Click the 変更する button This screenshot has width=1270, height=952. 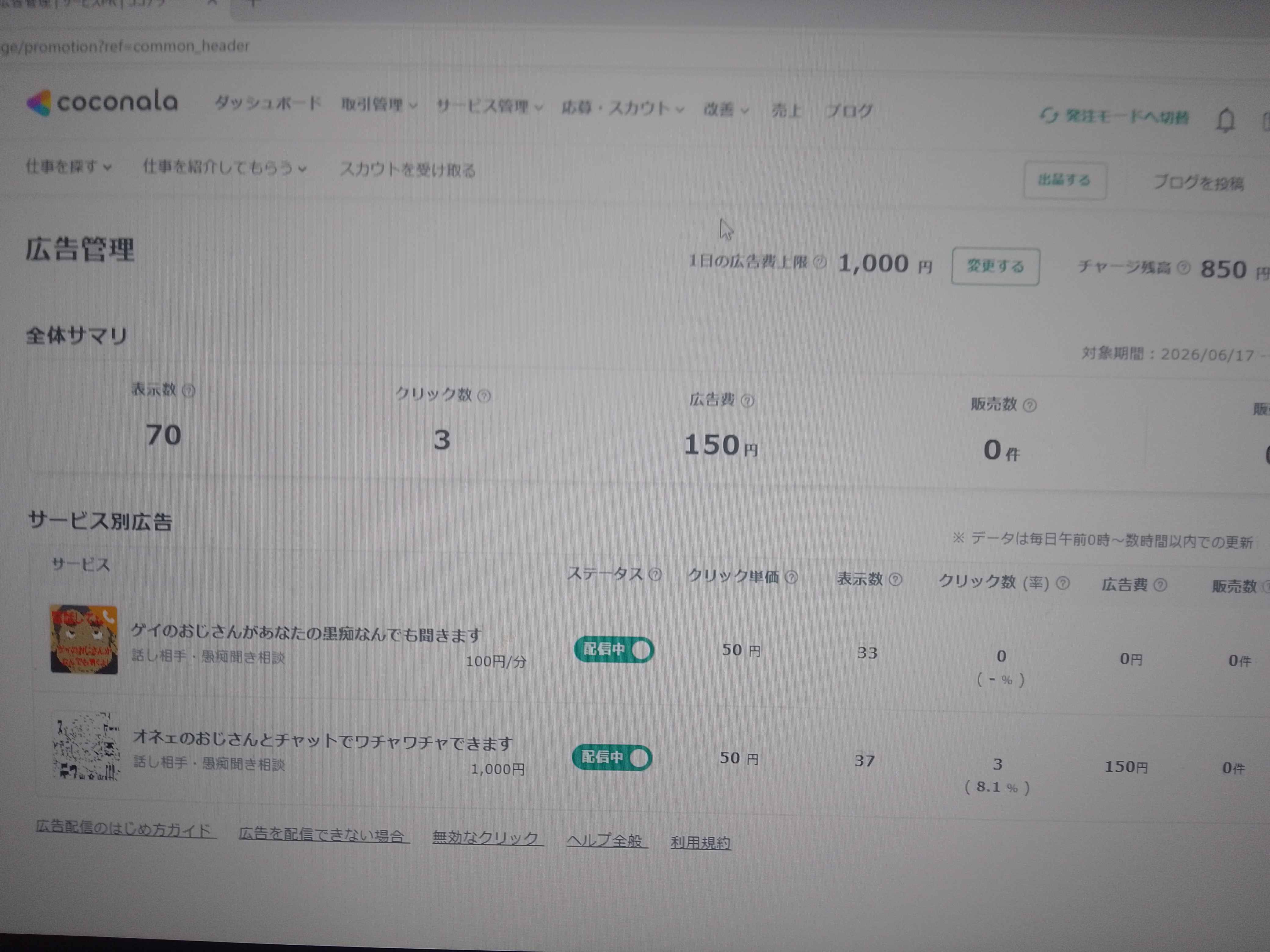995,266
